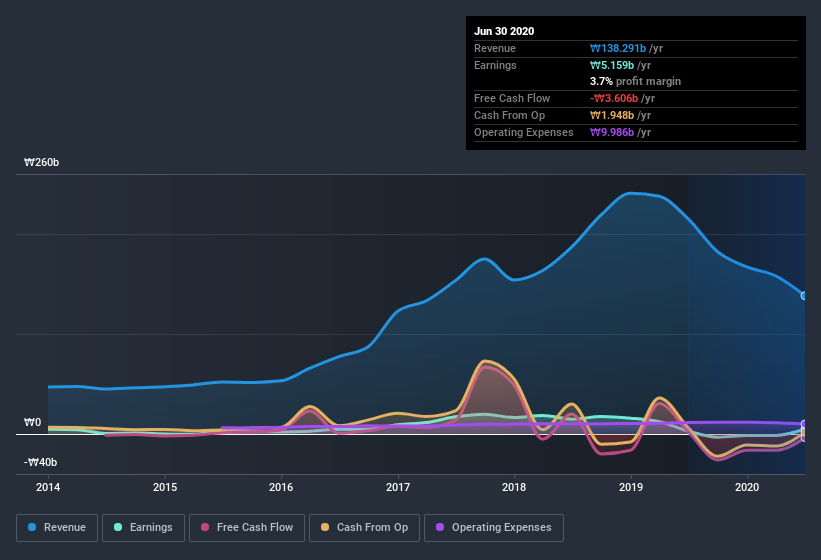Click the 2015 x-axis label

(165, 487)
